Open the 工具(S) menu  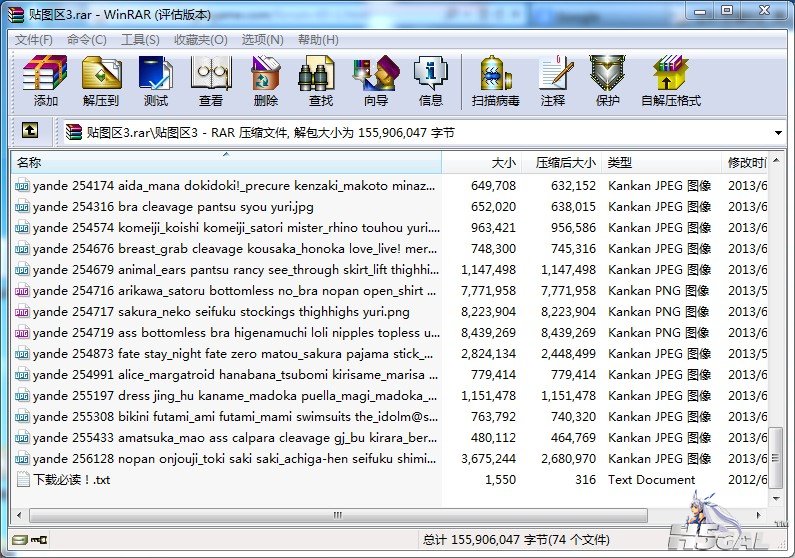tap(140, 40)
